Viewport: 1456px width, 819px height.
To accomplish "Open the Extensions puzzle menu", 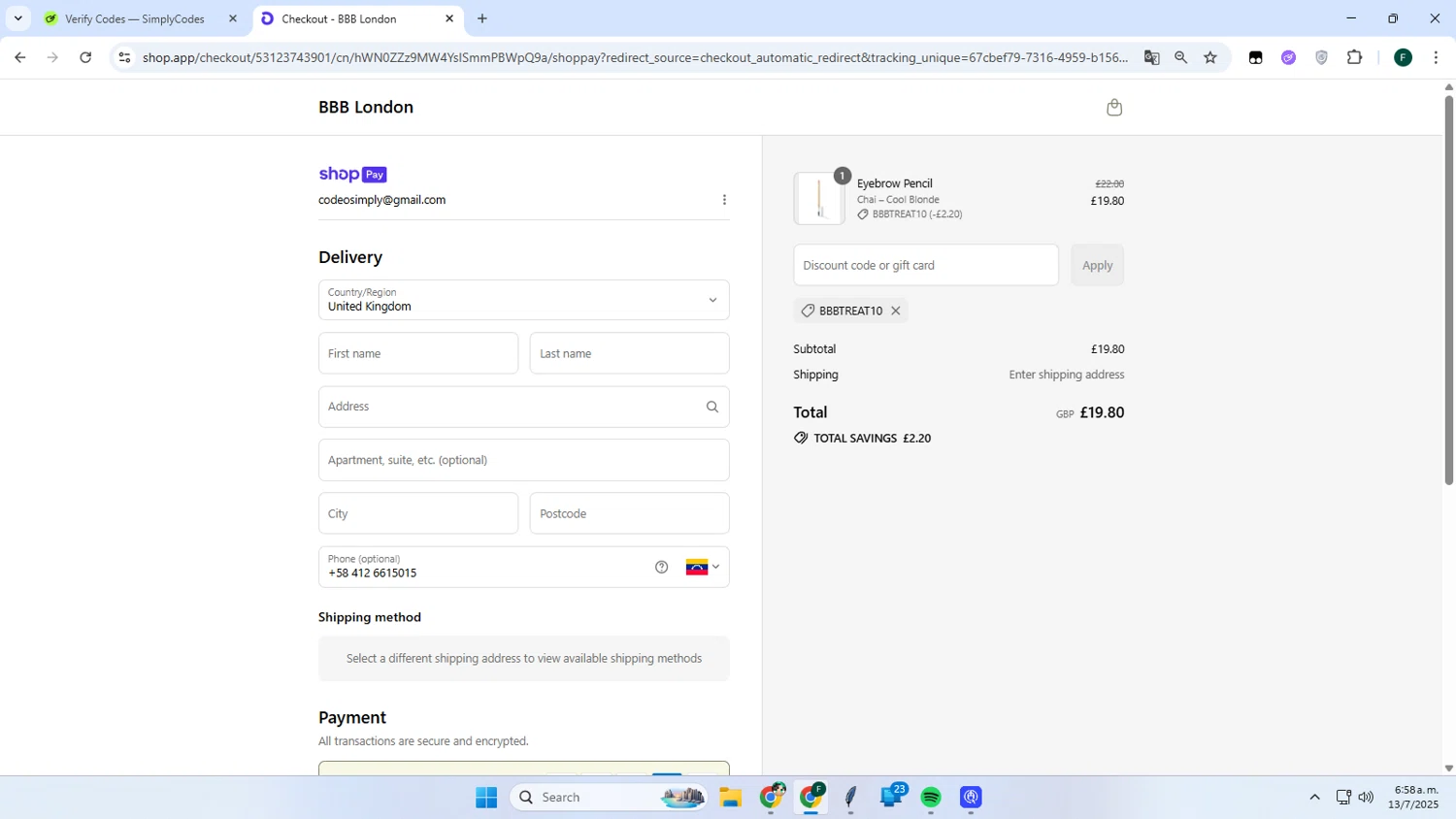I will (x=1355, y=57).
